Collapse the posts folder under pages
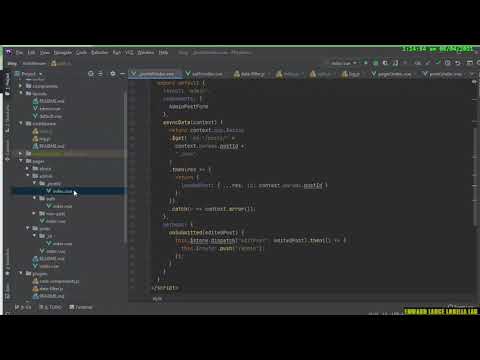The height and width of the screenshot is (360, 480). pyautogui.click(x=28, y=228)
